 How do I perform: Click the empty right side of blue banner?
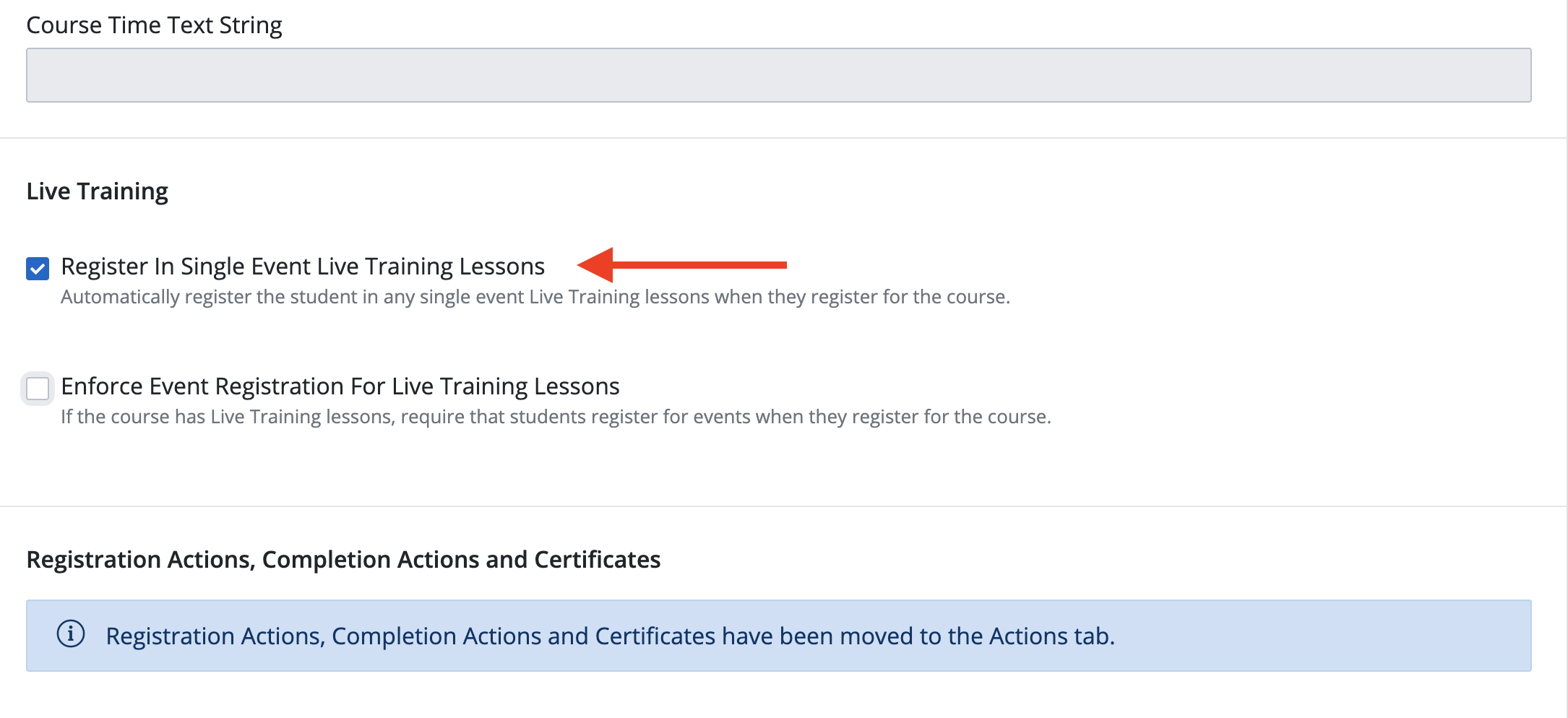tap(1322, 636)
